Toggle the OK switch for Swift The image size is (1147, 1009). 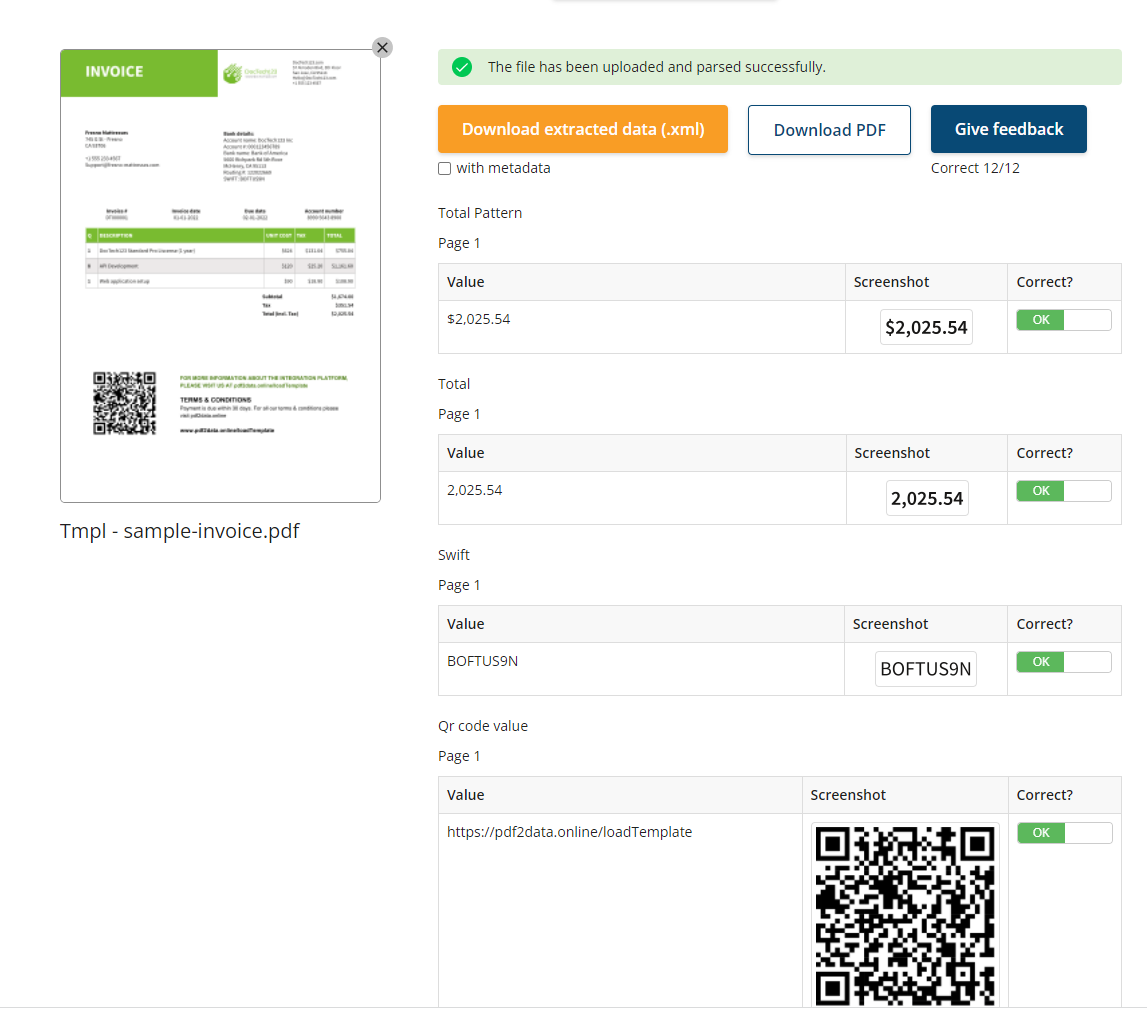[x=1064, y=662]
